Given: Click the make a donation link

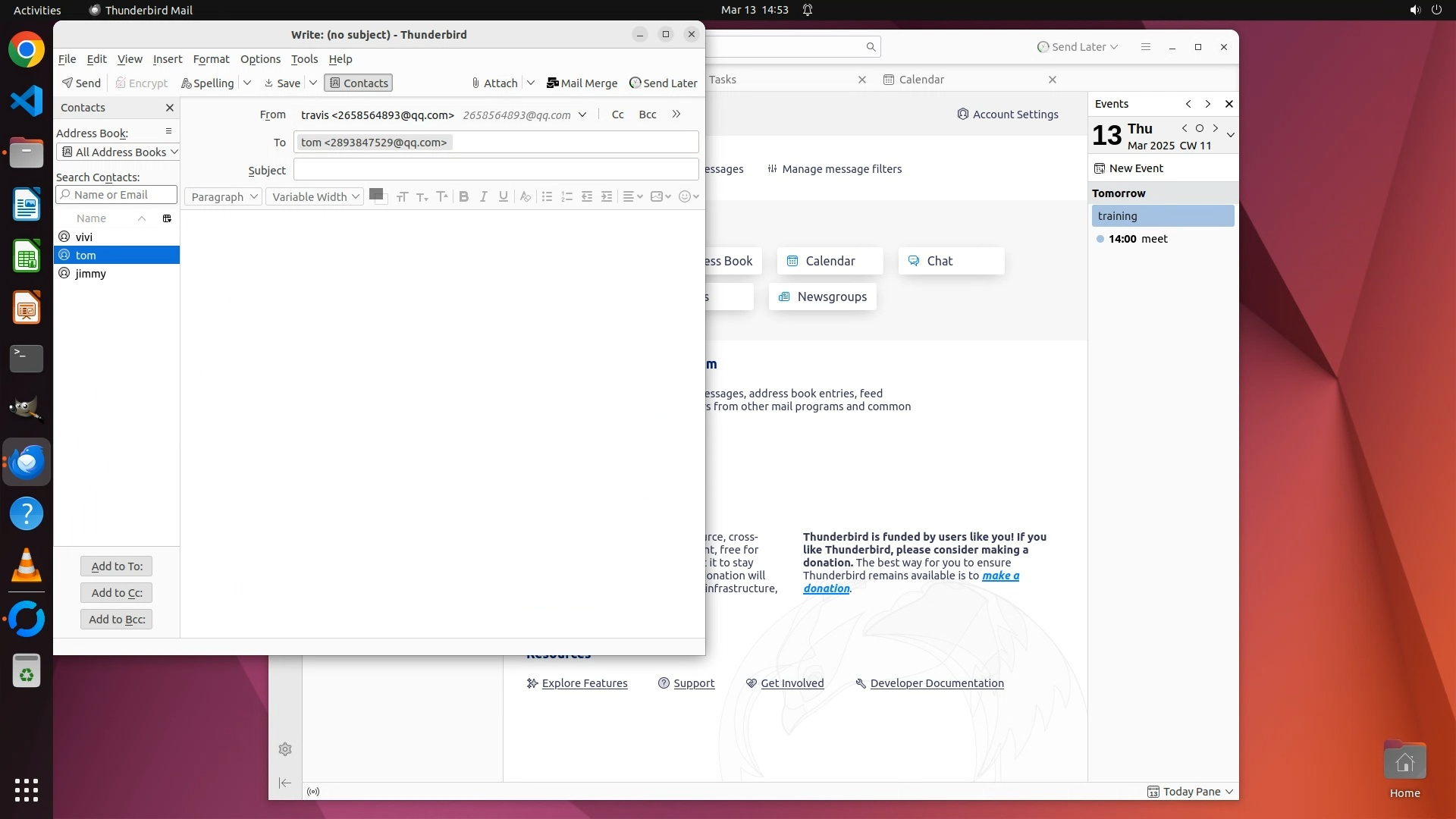Looking at the screenshot, I should (999, 576).
